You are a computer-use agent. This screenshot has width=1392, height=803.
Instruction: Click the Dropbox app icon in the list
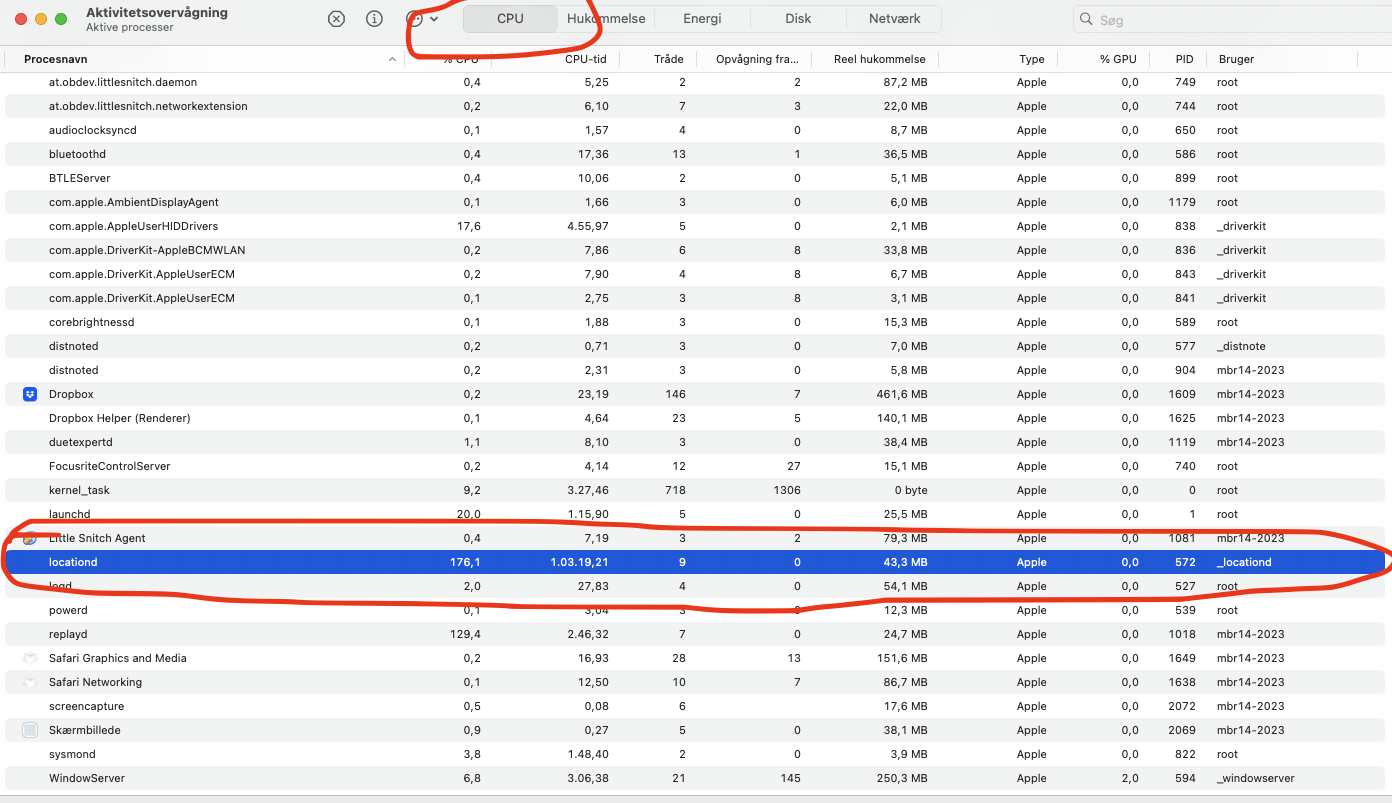(x=30, y=394)
